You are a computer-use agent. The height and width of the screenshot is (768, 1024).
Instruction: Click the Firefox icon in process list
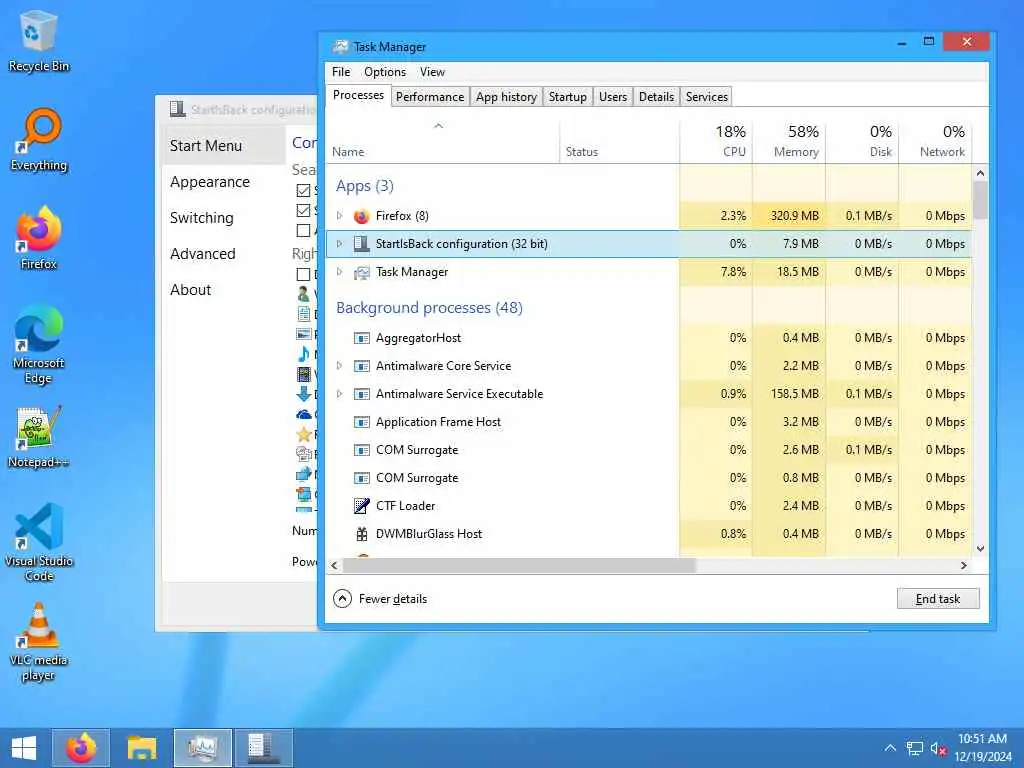[361, 216]
